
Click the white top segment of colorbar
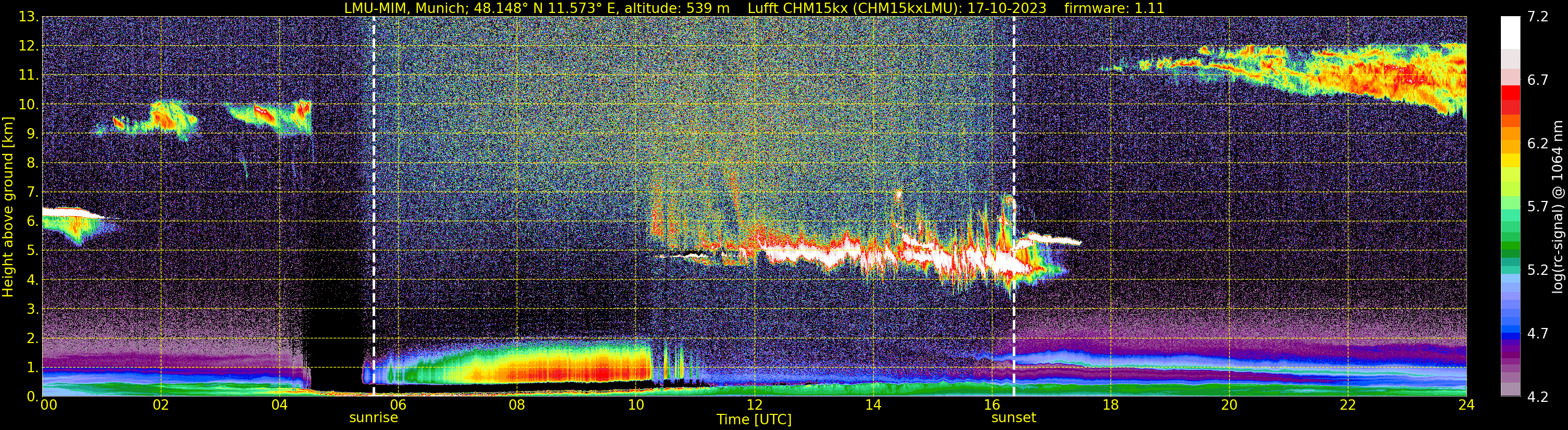[1510, 32]
